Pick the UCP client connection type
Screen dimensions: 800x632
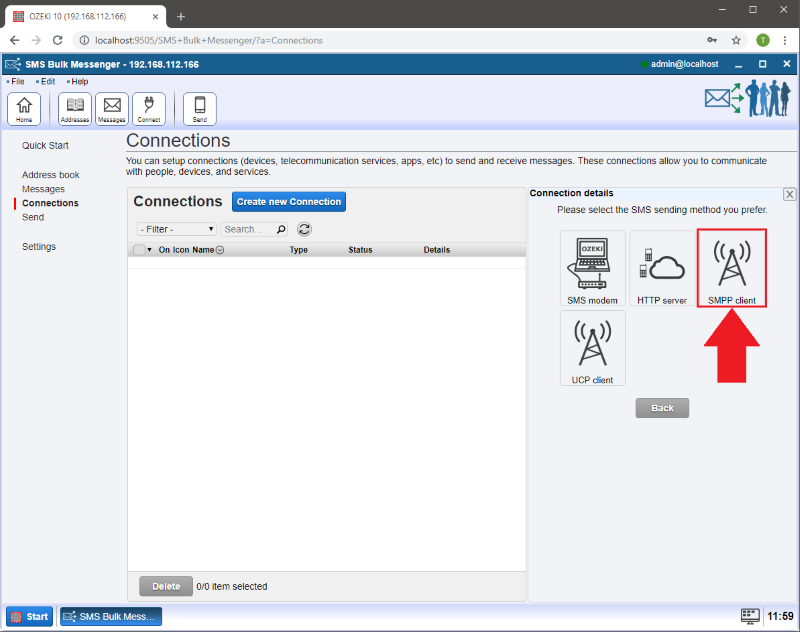(x=593, y=347)
